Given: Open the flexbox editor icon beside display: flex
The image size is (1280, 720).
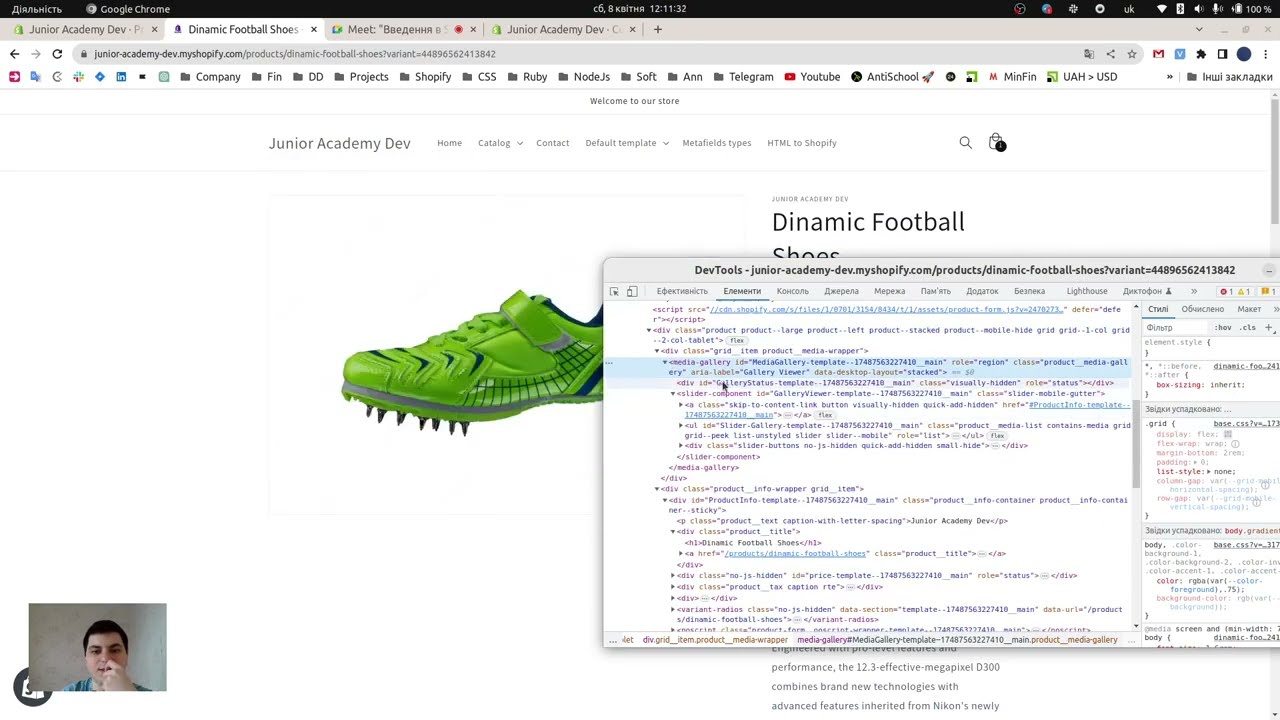Looking at the screenshot, I should point(1228,435).
